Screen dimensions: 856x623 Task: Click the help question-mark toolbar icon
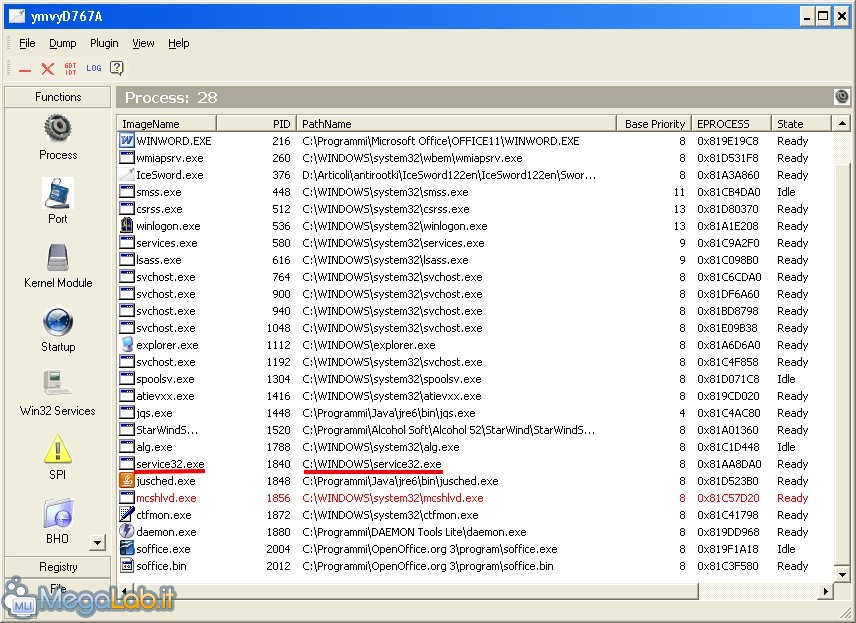[117, 69]
